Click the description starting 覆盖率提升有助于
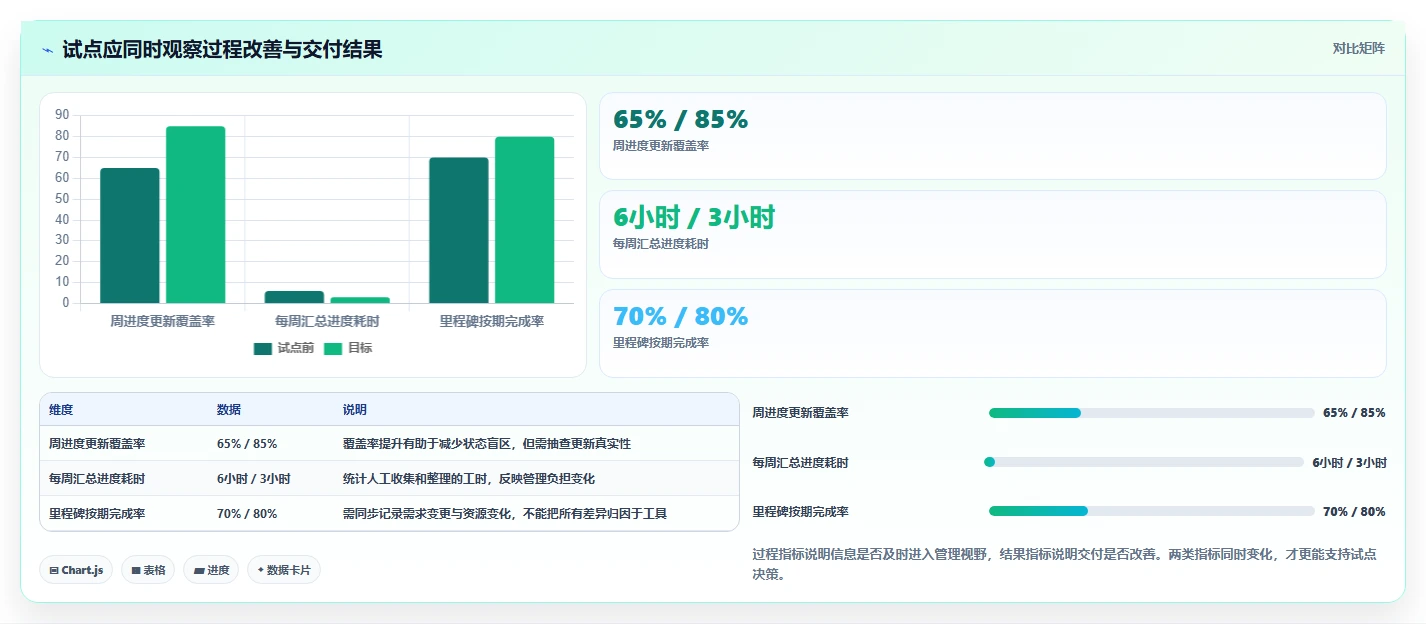The height and width of the screenshot is (624, 1426). (x=487, y=444)
